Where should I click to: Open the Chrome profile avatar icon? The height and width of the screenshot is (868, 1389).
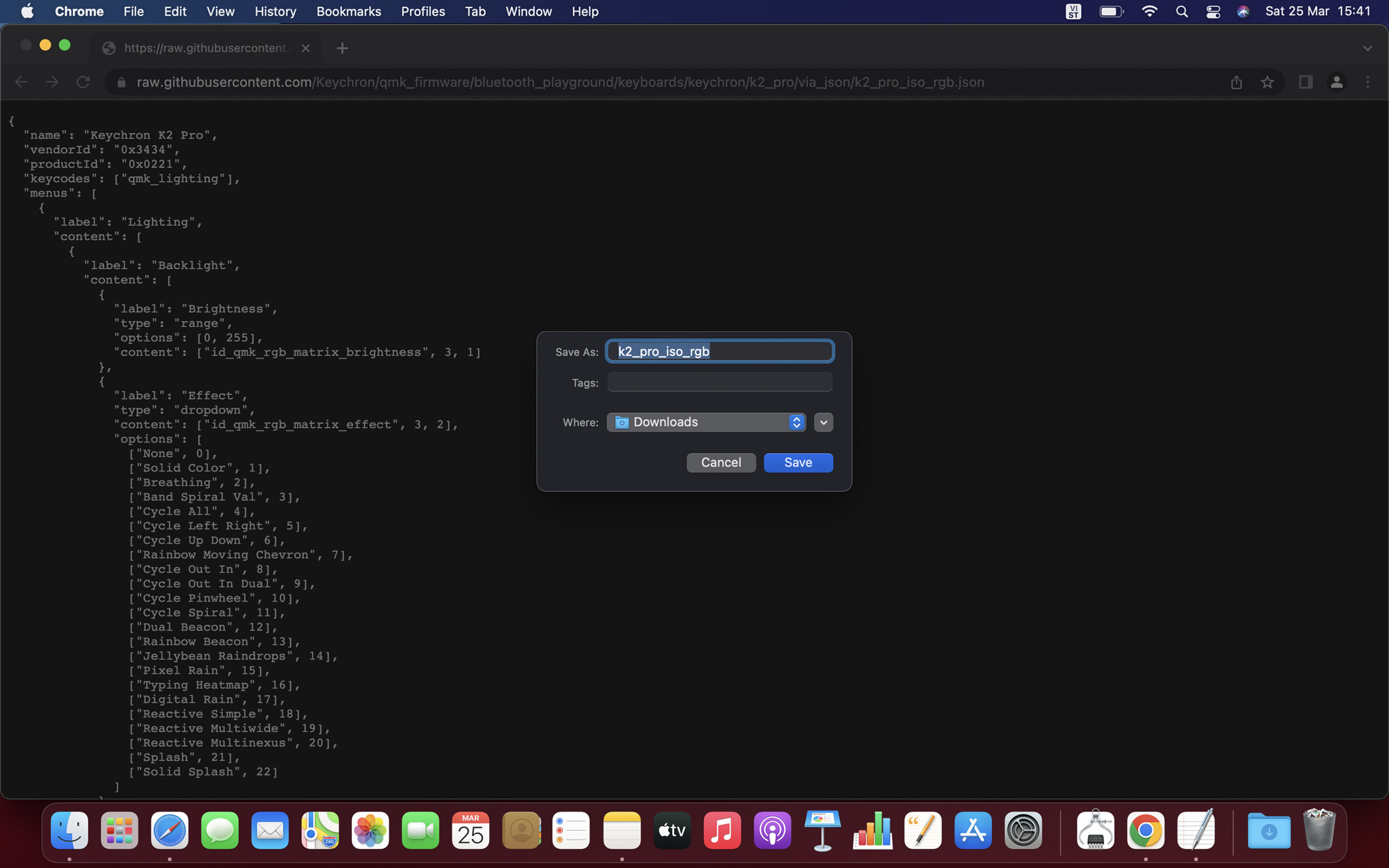1336,82
